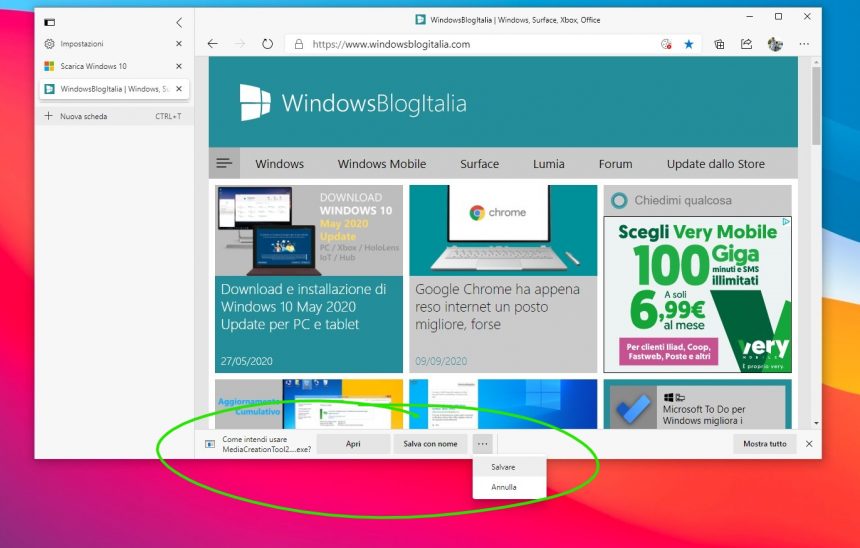This screenshot has height=548, width=860.
Task: Open the Windows site menu item
Action: (279, 163)
